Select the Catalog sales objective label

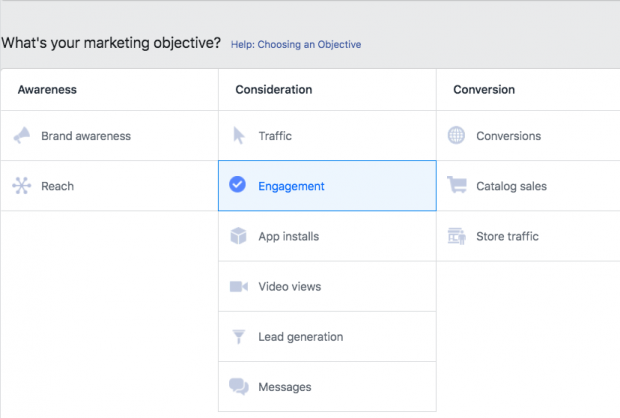511,186
